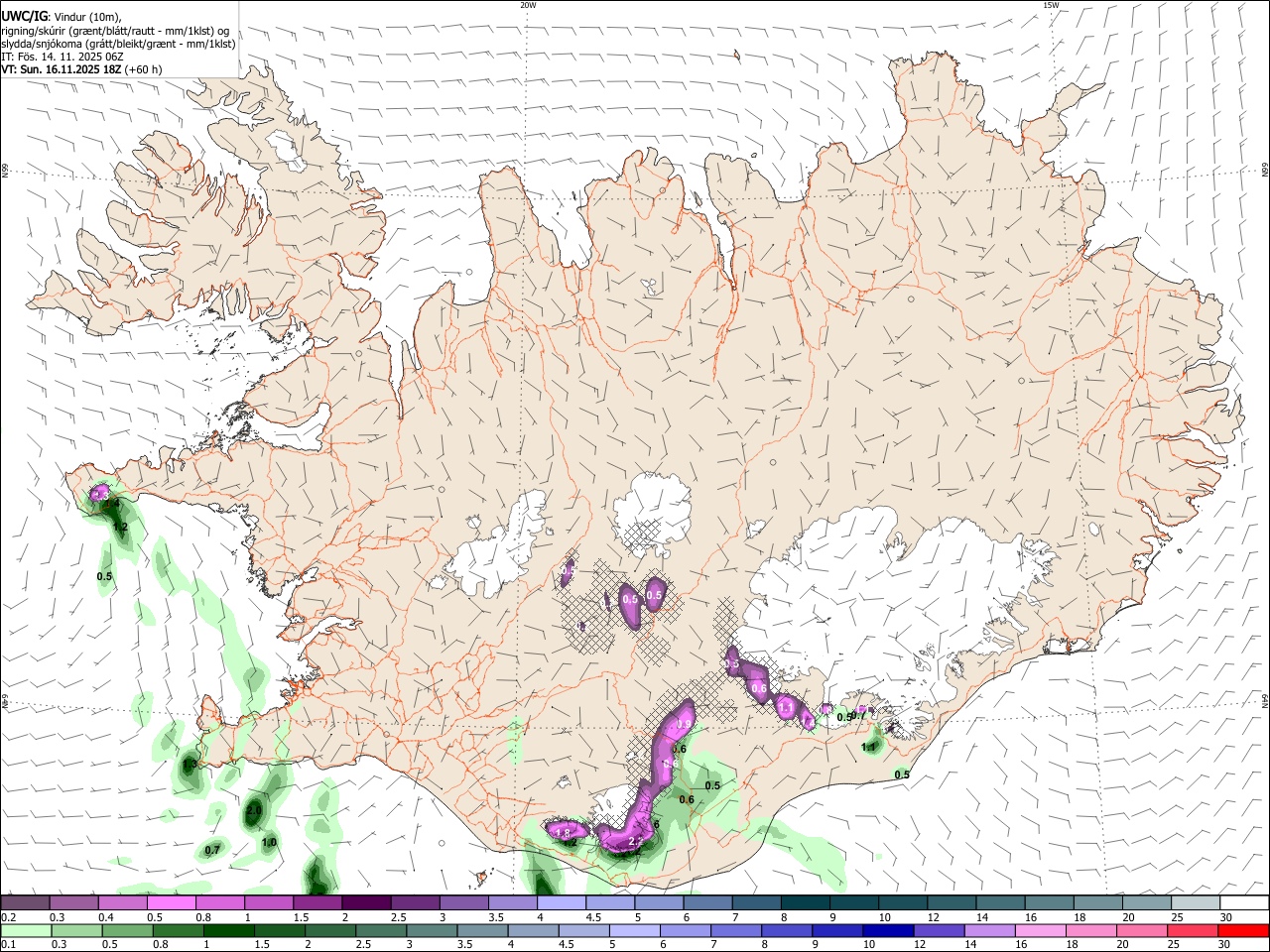The image size is (1270, 952).
Task: Pick the pale green 0.1 swatch, lower scale
Action: pyautogui.click(x=26, y=930)
